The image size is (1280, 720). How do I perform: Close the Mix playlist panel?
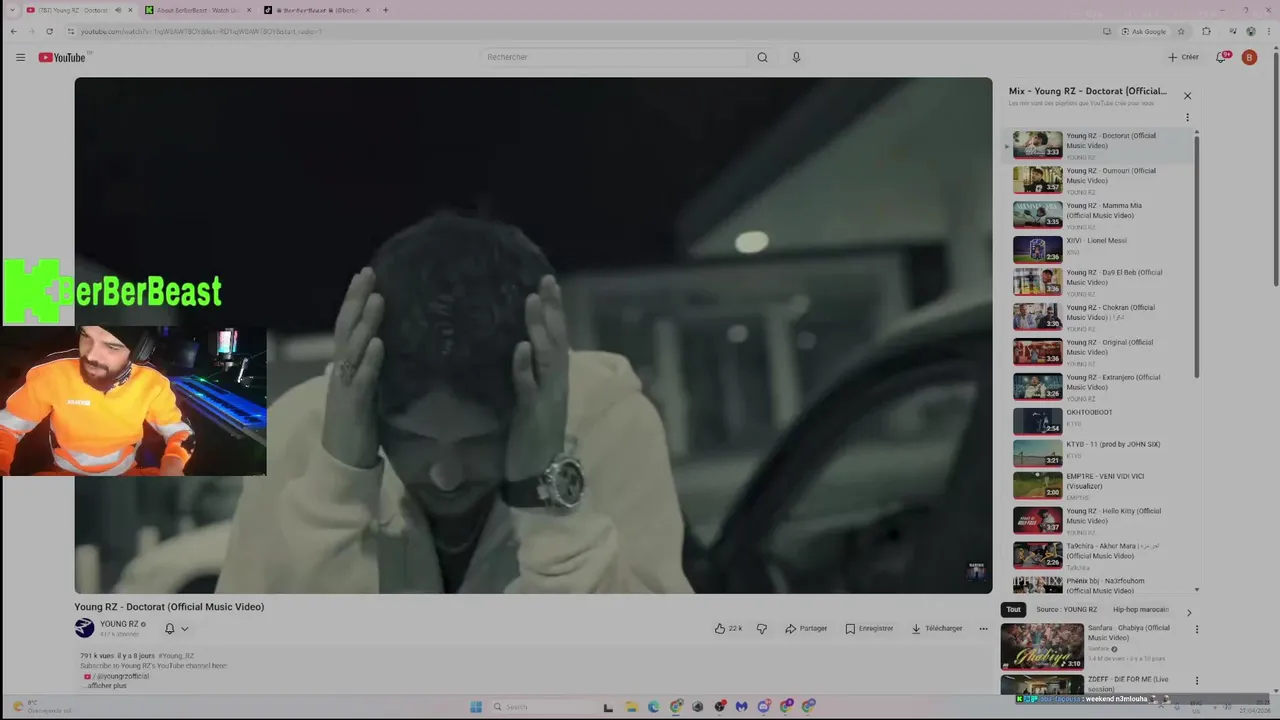[1187, 96]
